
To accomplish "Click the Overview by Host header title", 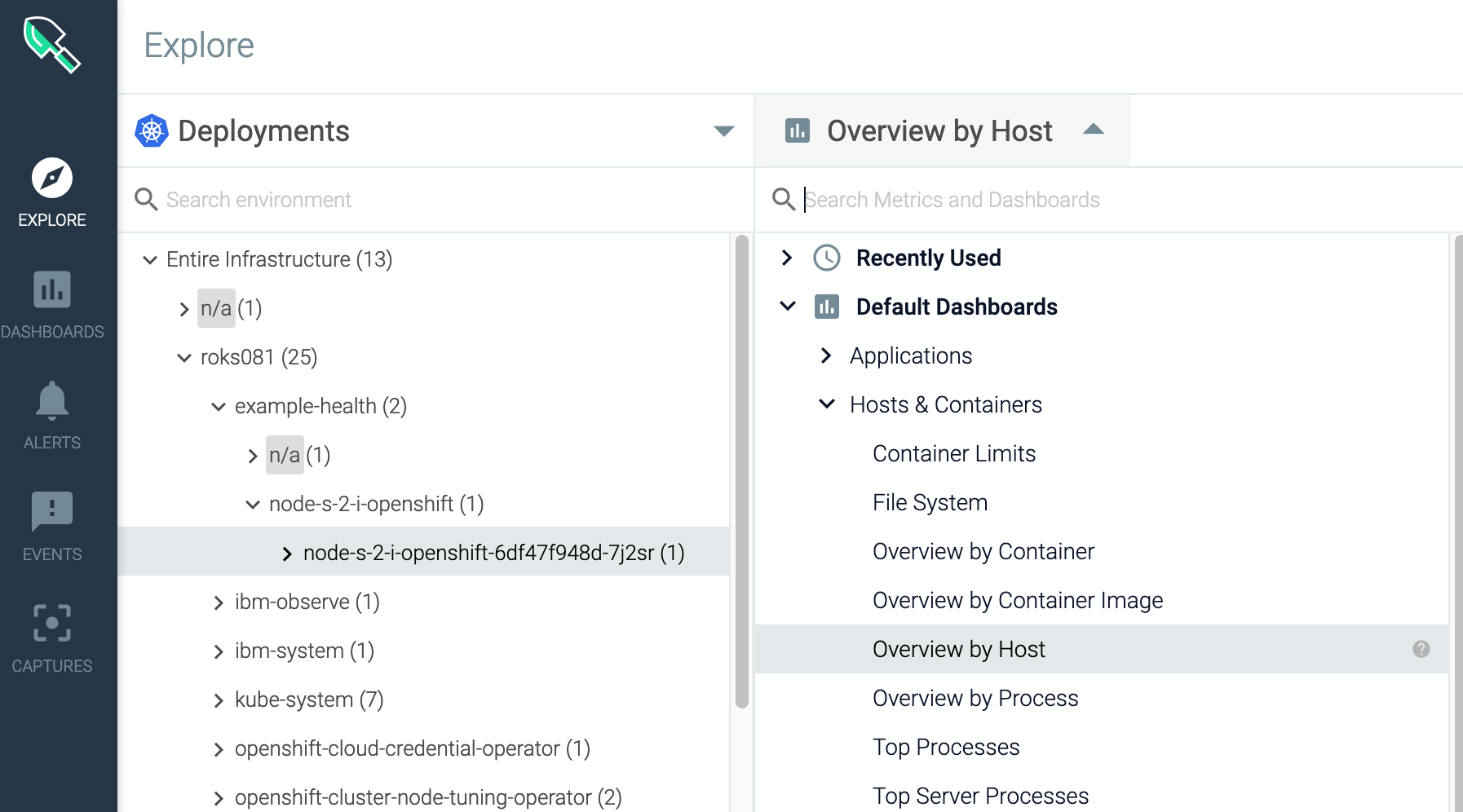I will tap(939, 130).
